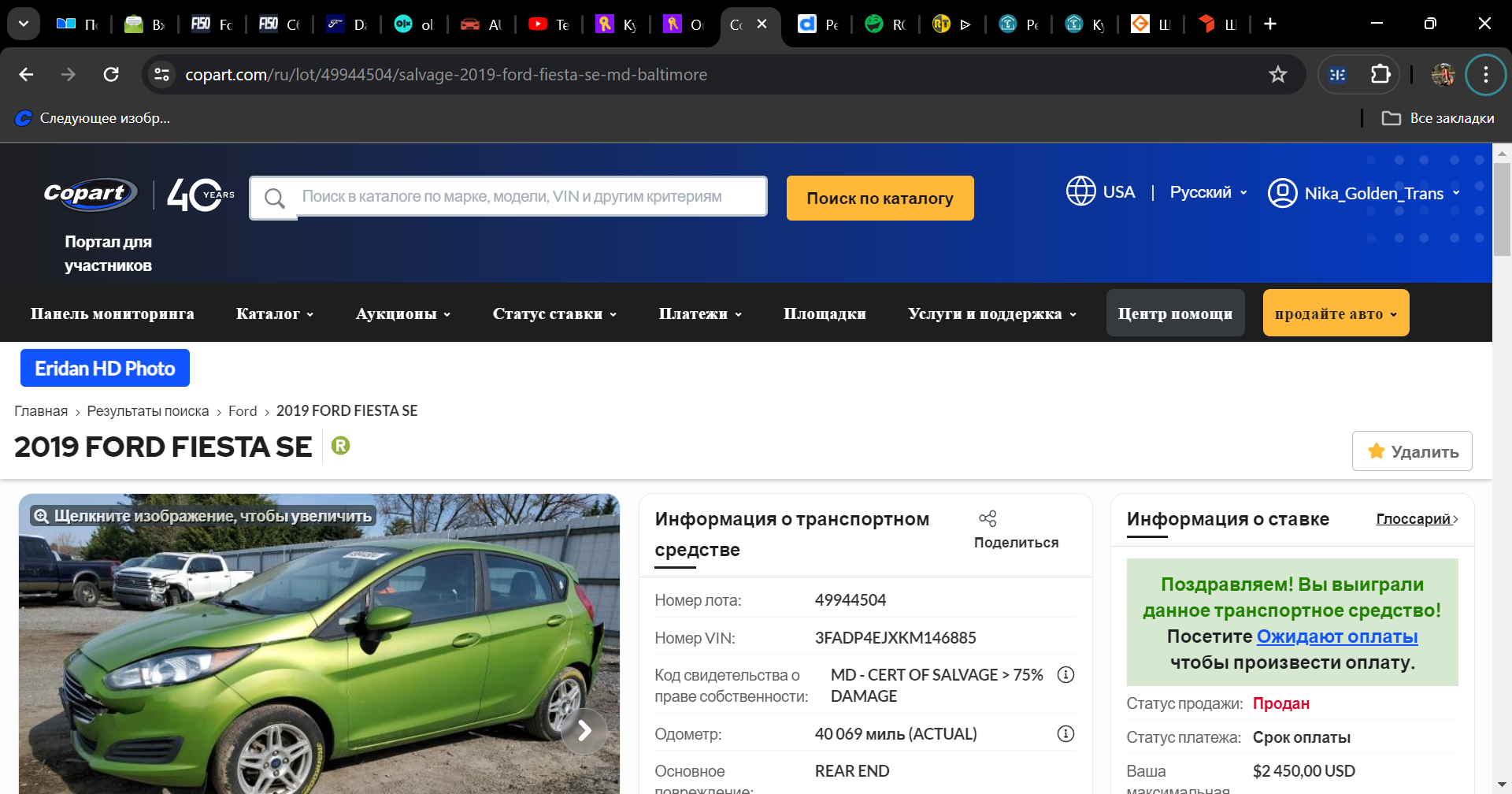Switch to the olx tab

(414, 24)
